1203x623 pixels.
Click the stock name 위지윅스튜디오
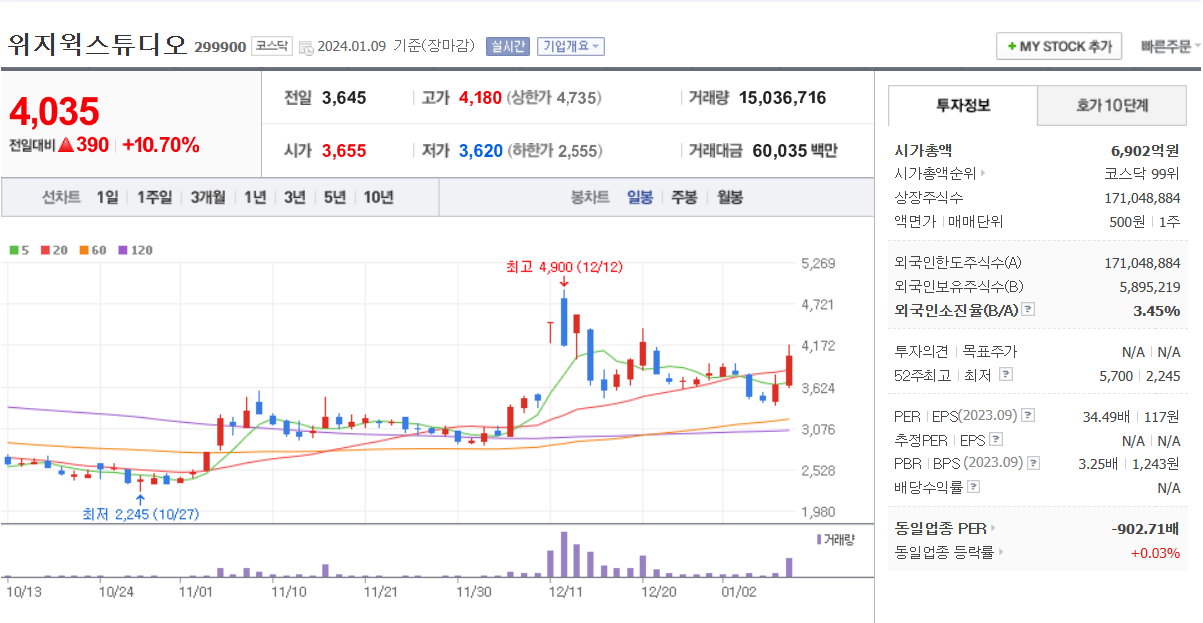(x=97, y=44)
